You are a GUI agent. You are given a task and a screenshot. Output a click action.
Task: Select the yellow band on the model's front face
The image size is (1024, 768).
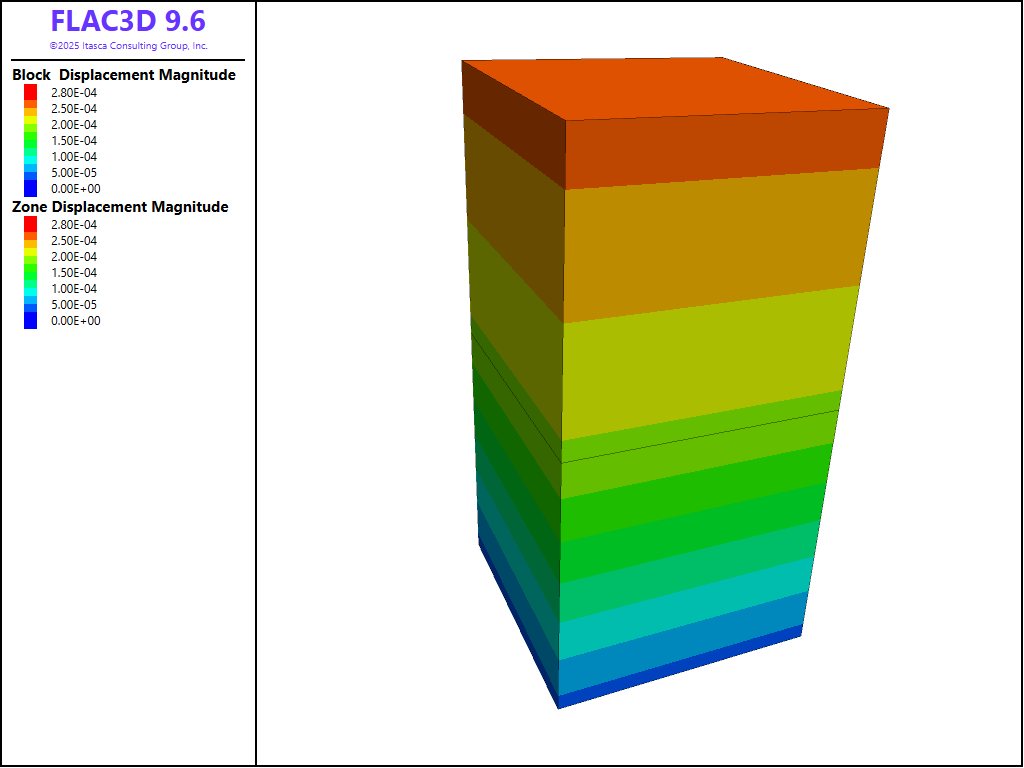700,360
